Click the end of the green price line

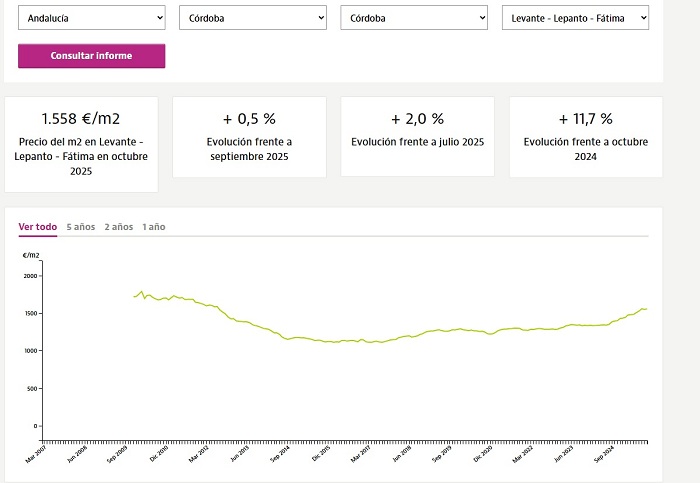[646, 309]
